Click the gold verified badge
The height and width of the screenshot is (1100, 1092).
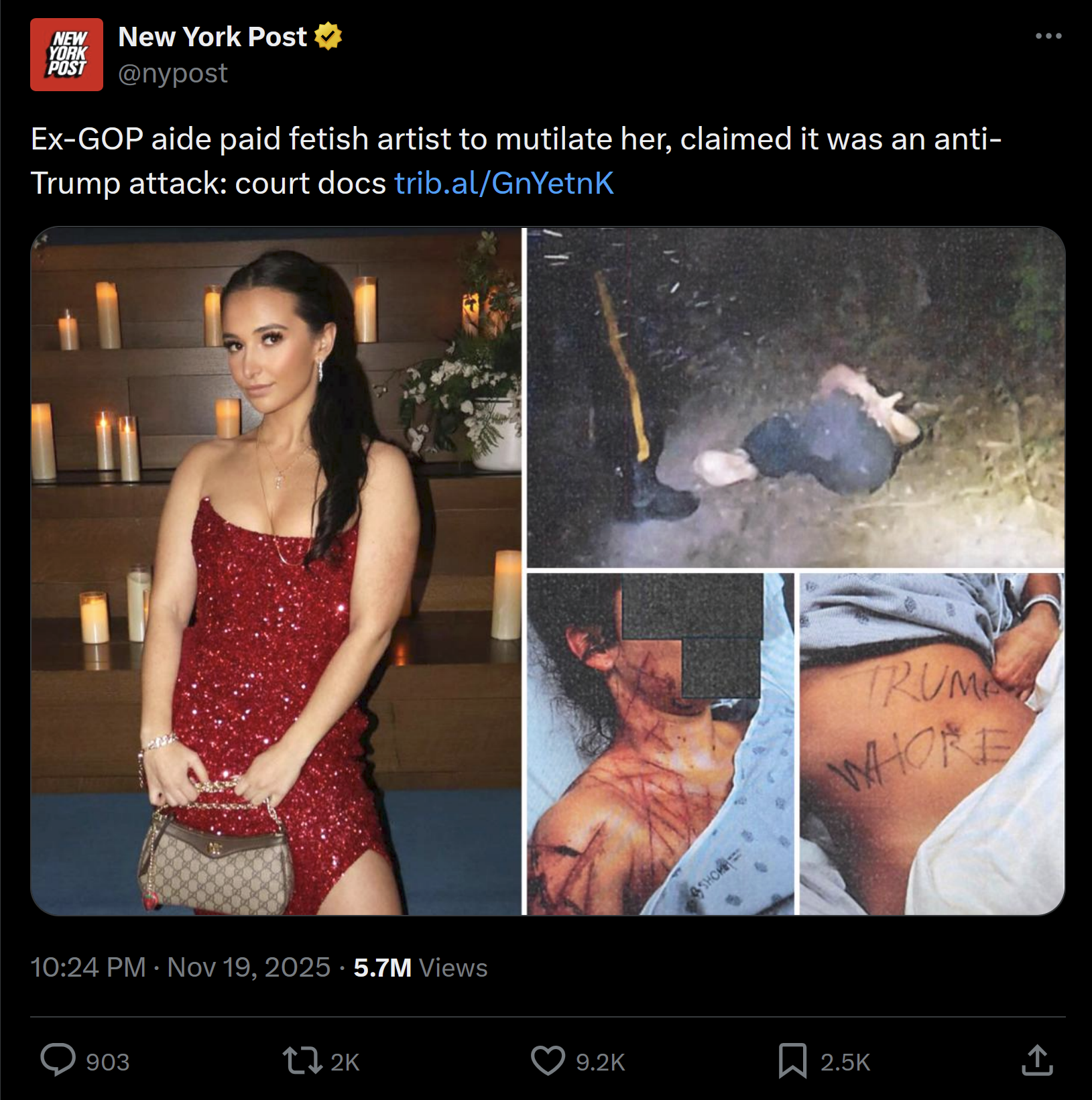328,36
